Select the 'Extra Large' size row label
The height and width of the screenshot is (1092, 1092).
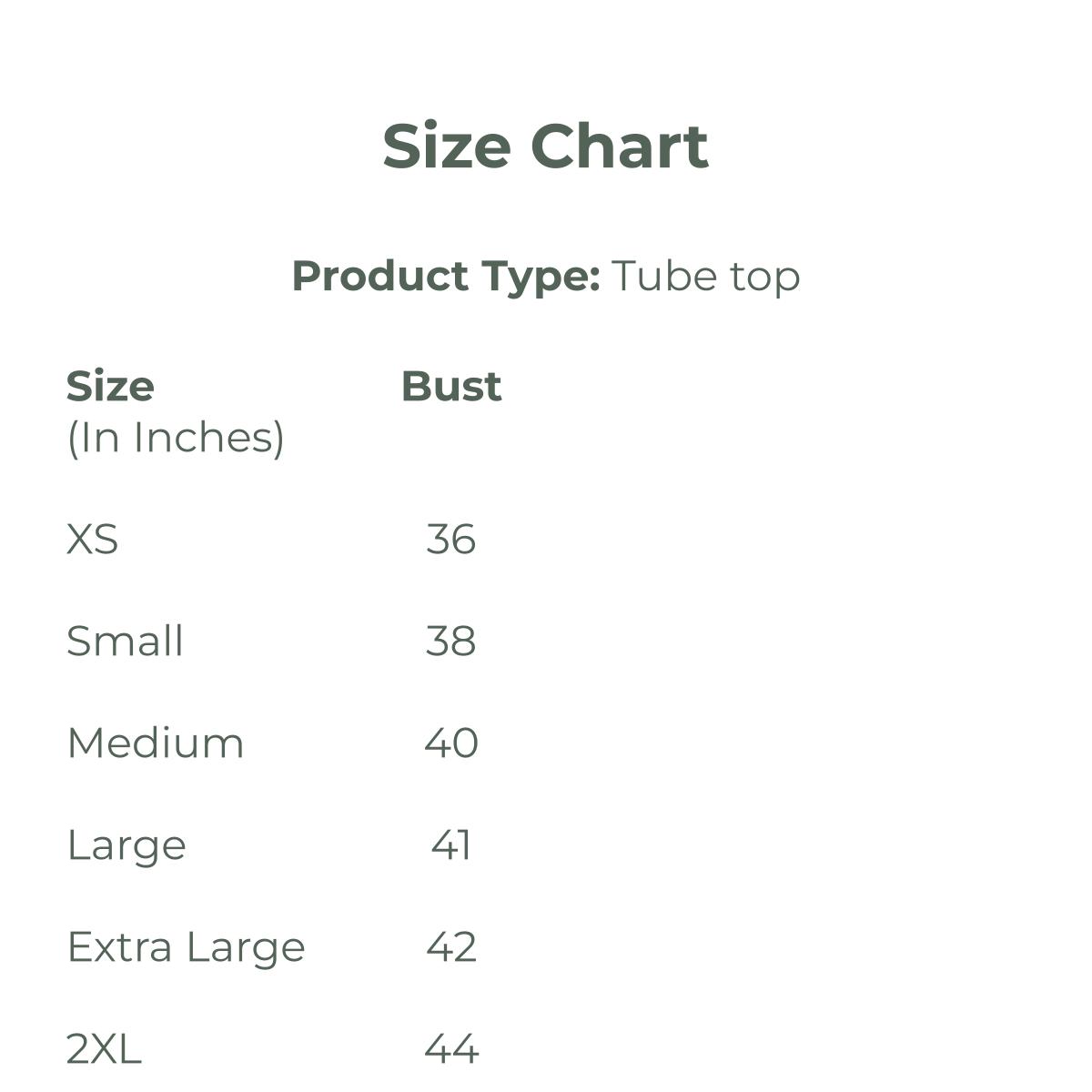click(x=186, y=947)
